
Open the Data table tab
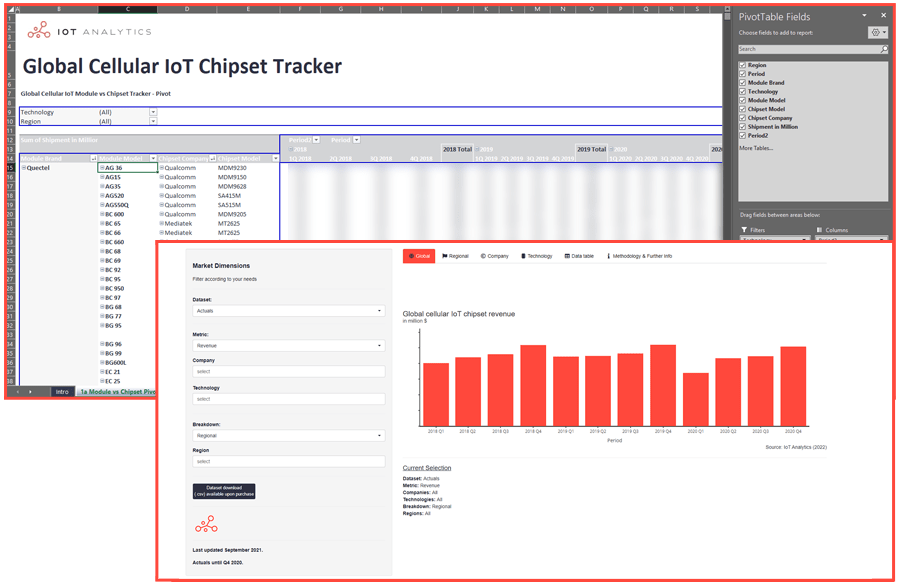click(579, 257)
